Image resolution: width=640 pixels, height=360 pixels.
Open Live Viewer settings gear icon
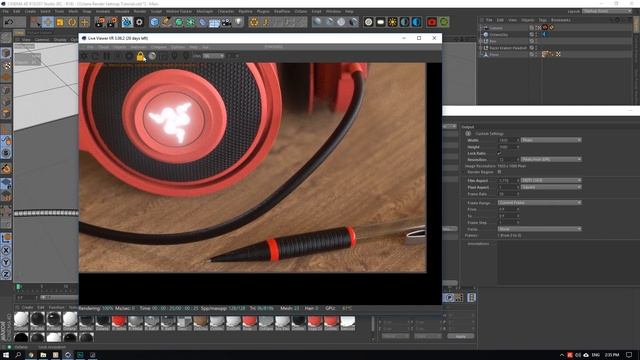tap(129, 56)
